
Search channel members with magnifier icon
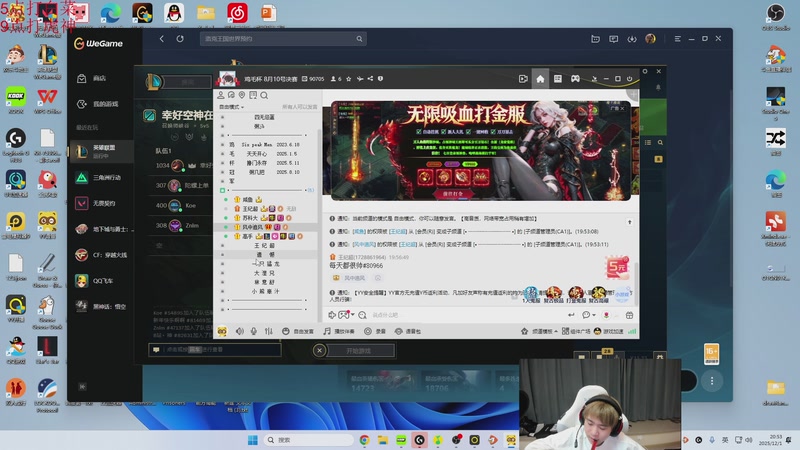pyautogui.click(x=264, y=95)
